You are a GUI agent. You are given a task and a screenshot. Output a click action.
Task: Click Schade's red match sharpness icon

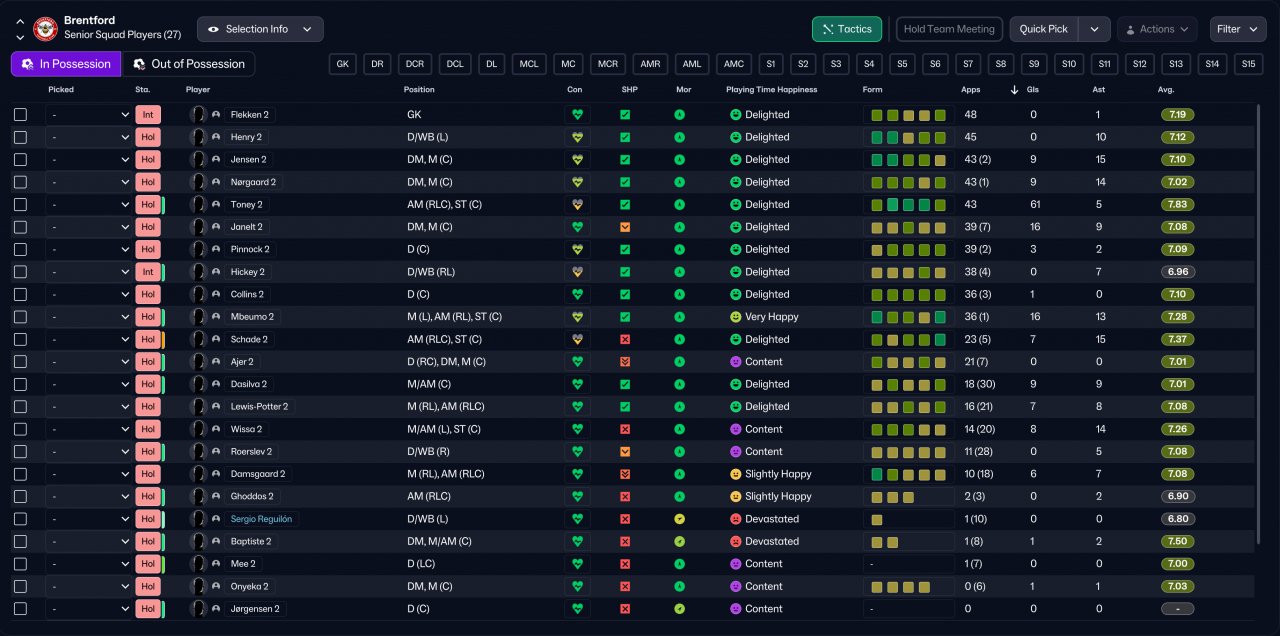point(625,340)
